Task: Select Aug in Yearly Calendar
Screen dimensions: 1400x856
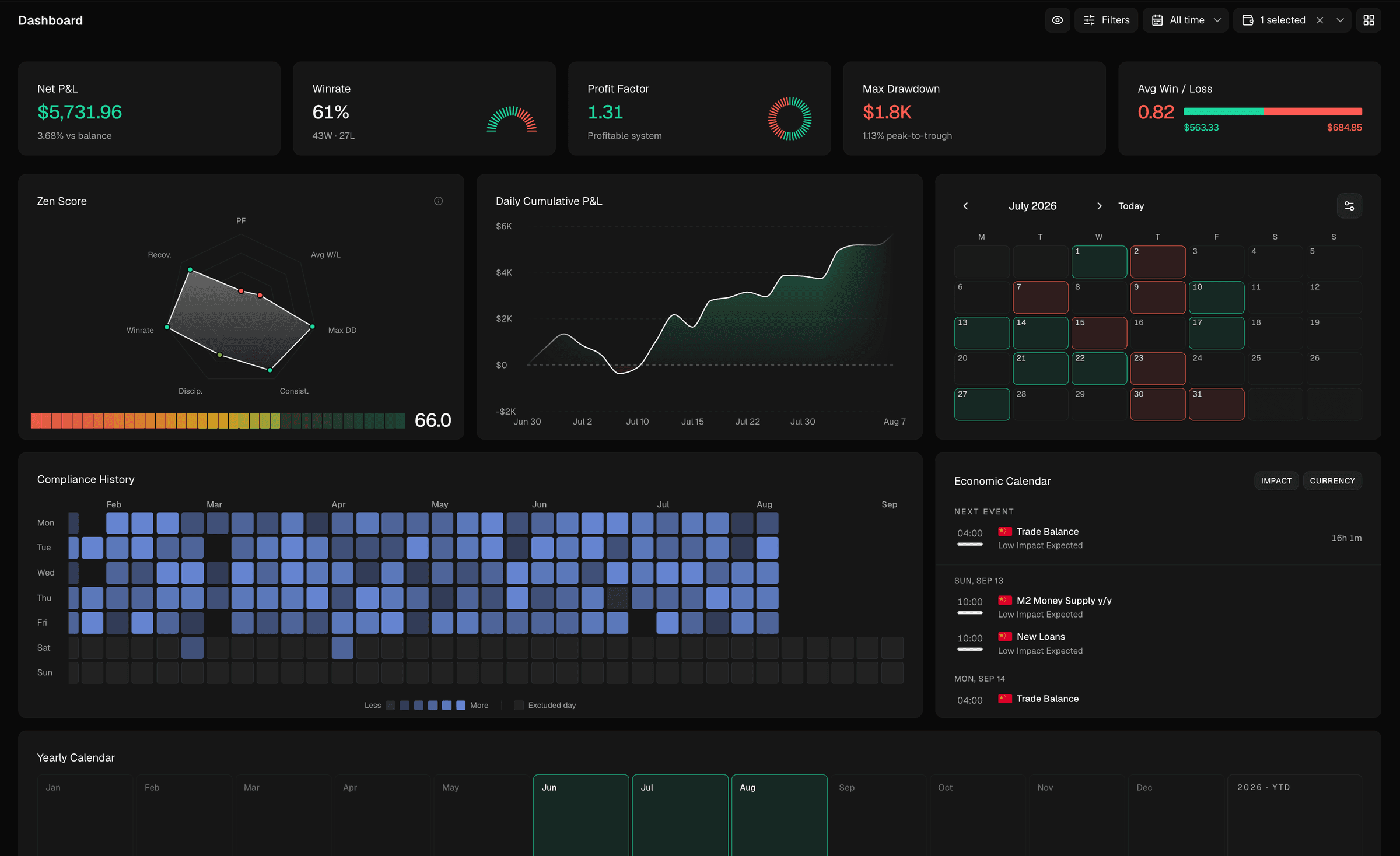Action: [x=779, y=815]
